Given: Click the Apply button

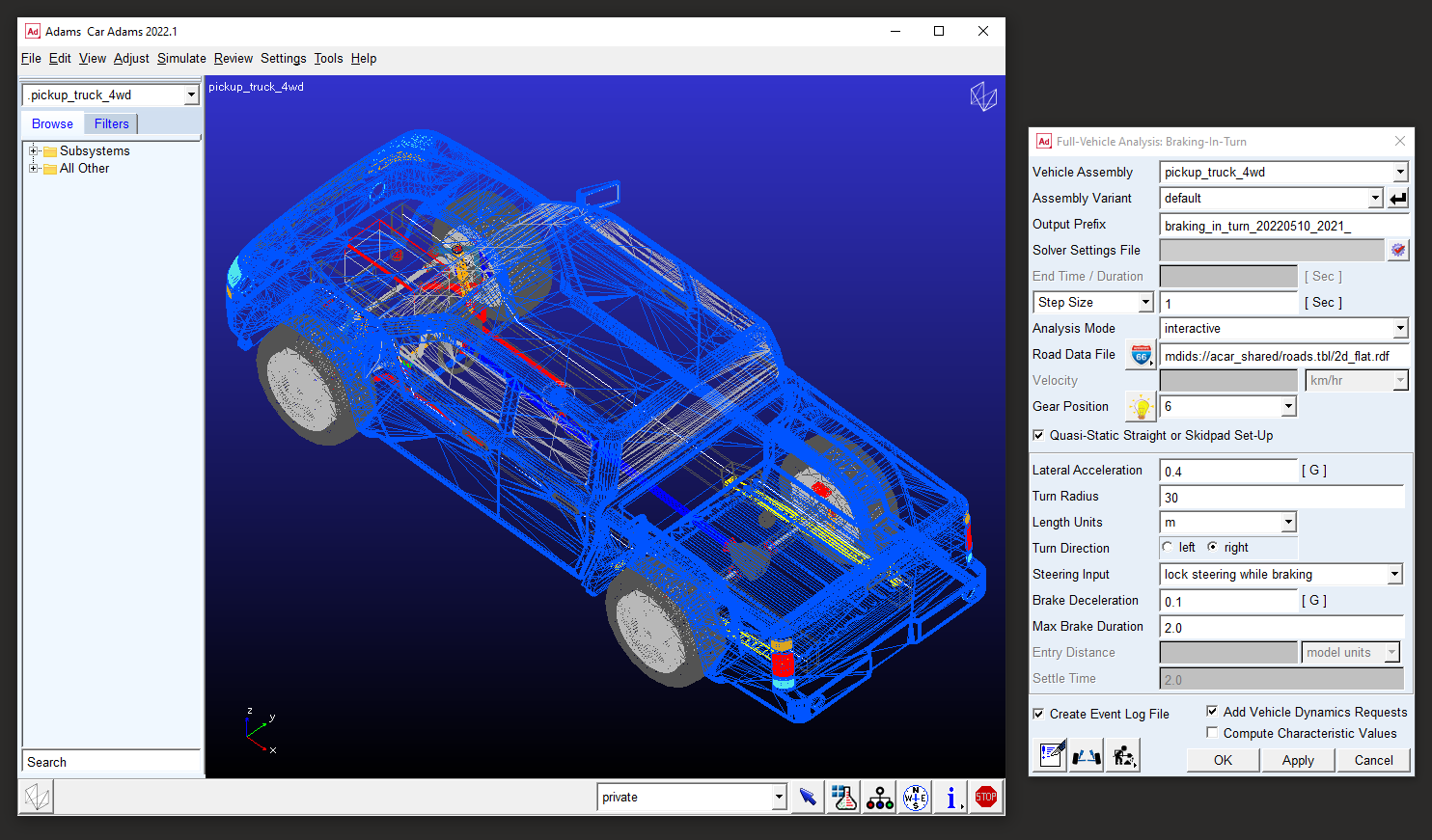Looking at the screenshot, I should (1298, 760).
